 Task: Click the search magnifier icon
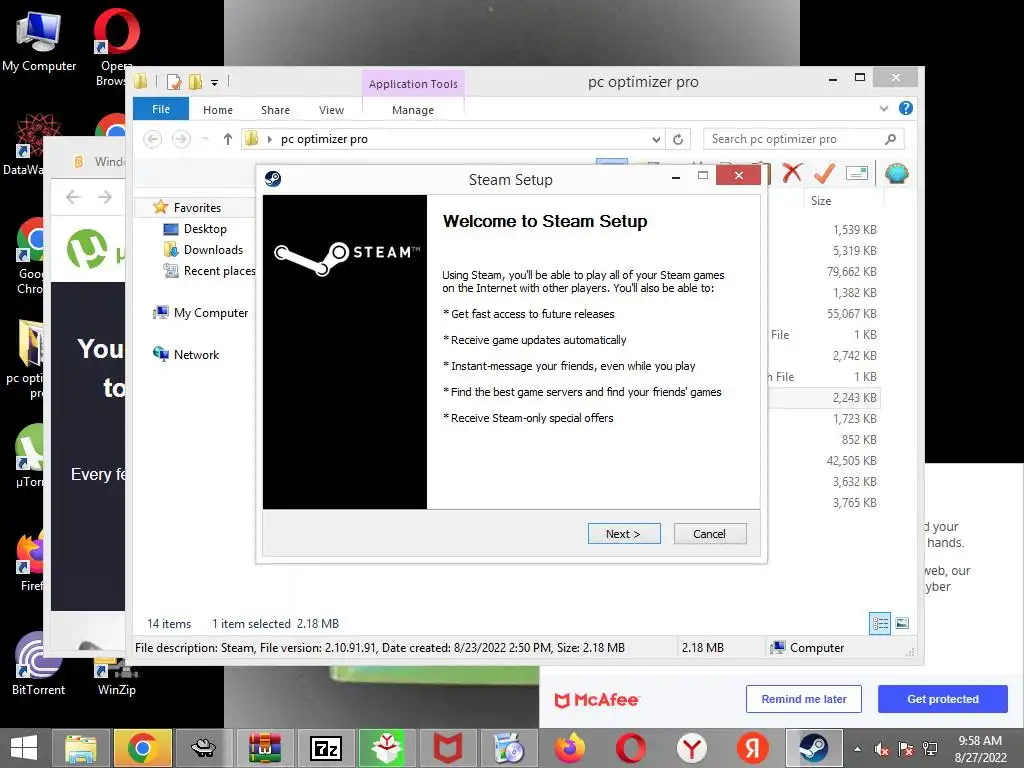[x=890, y=139]
